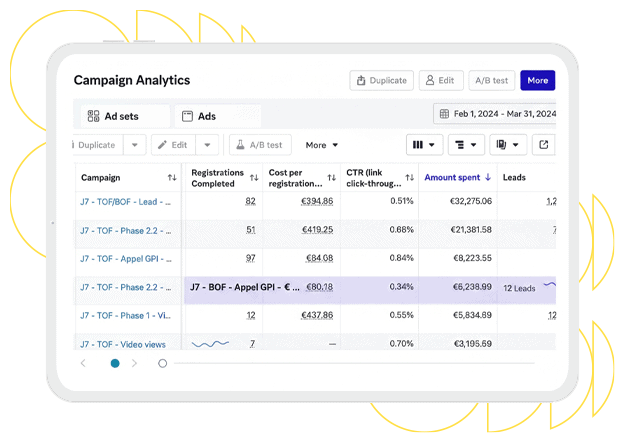Click the blue More button

537,80
